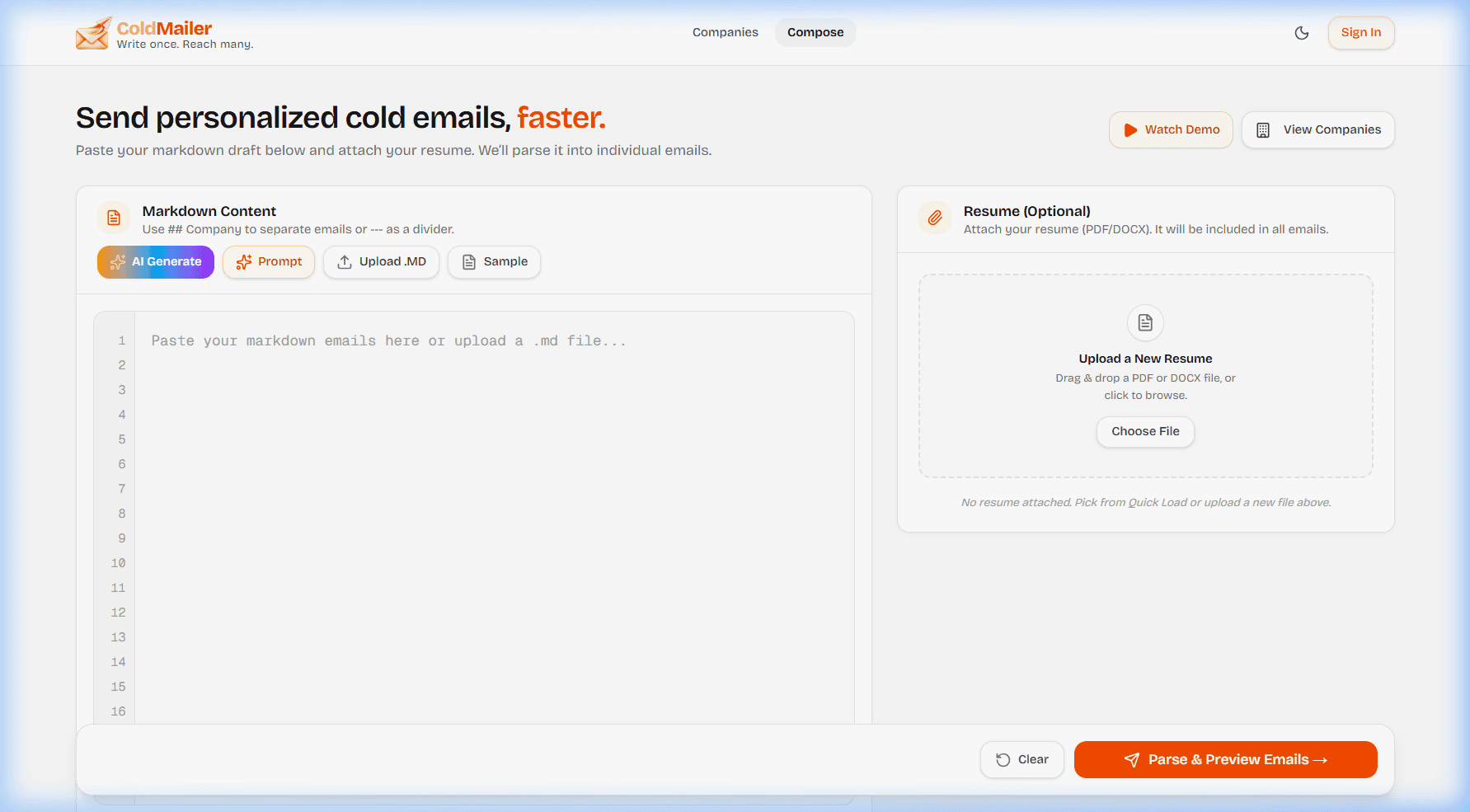Image resolution: width=1470 pixels, height=812 pixels.
Task: Open View Companies via the building icon
Action: (x=1262, y=130)
